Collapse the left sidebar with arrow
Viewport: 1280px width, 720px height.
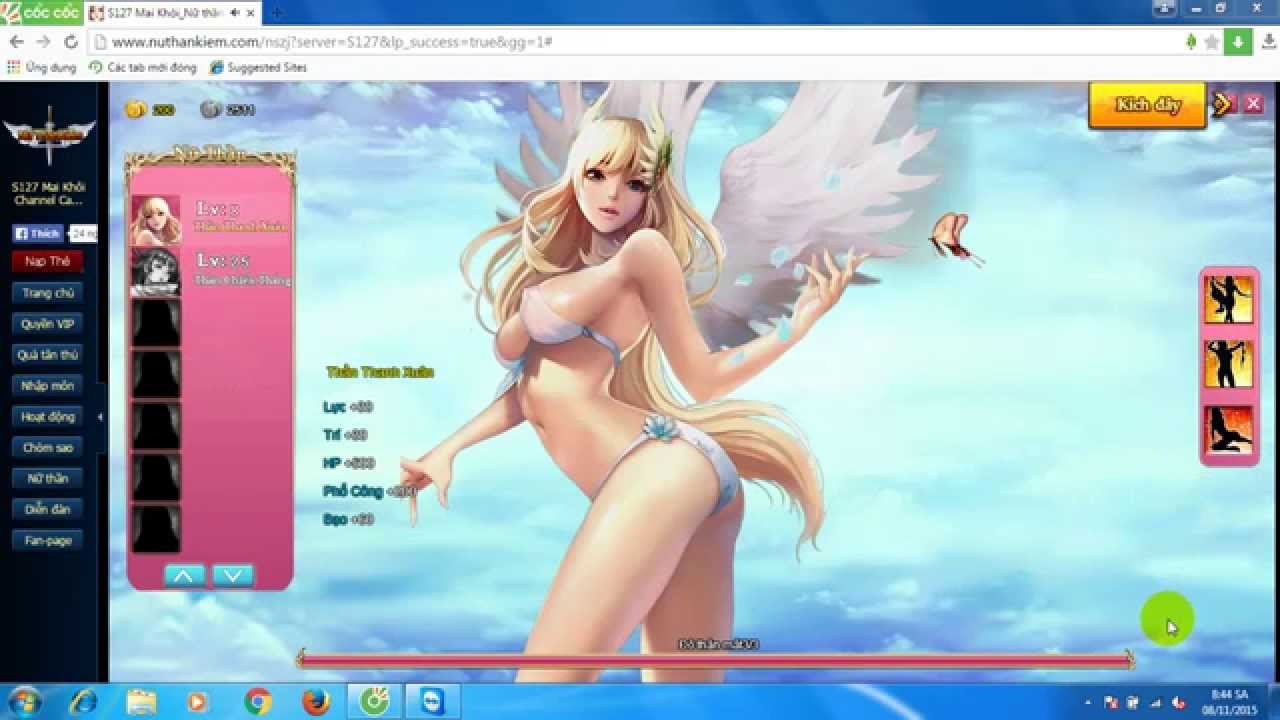tap(100, 416)
